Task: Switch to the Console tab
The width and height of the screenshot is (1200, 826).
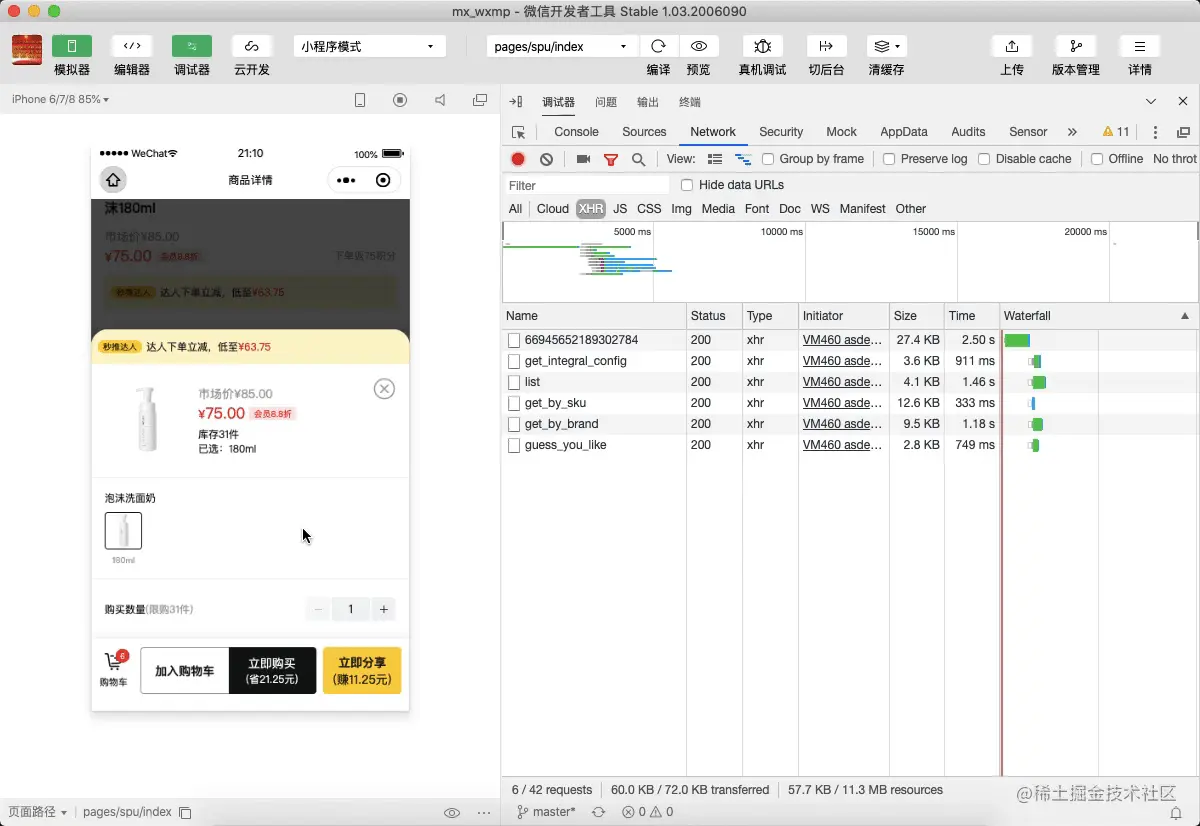Action: [x=576, y=132]
